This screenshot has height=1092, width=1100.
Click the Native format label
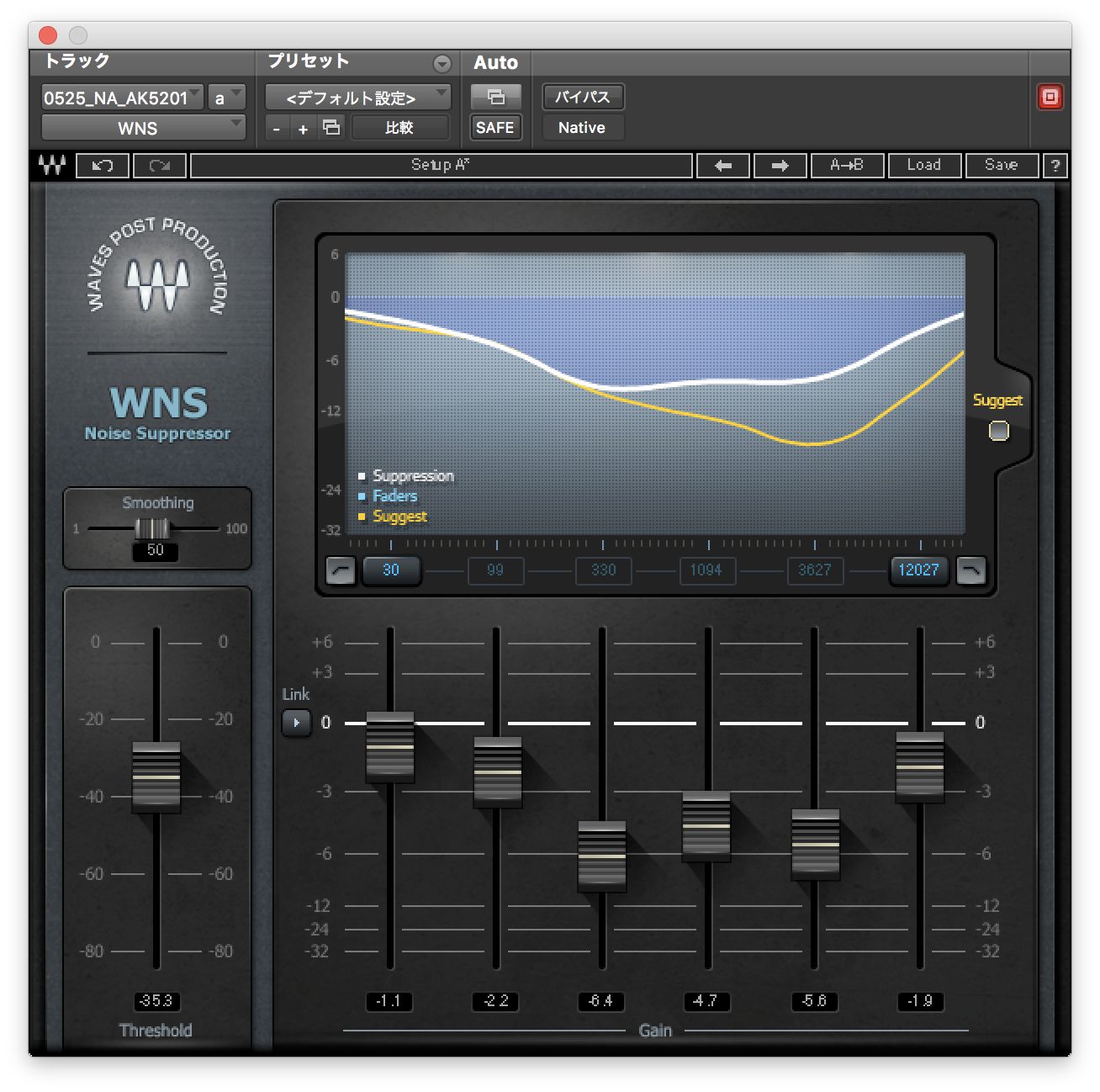[582, 128]
